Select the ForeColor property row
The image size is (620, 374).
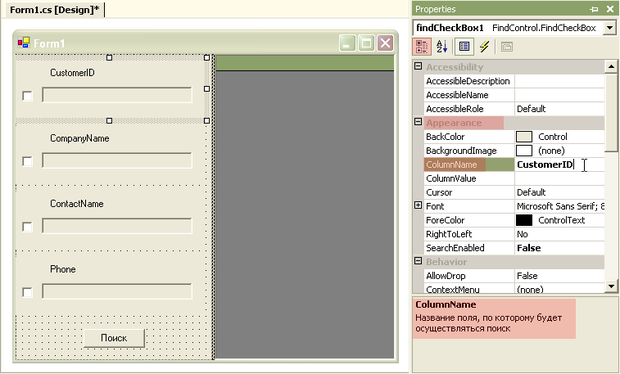point(514,220)
